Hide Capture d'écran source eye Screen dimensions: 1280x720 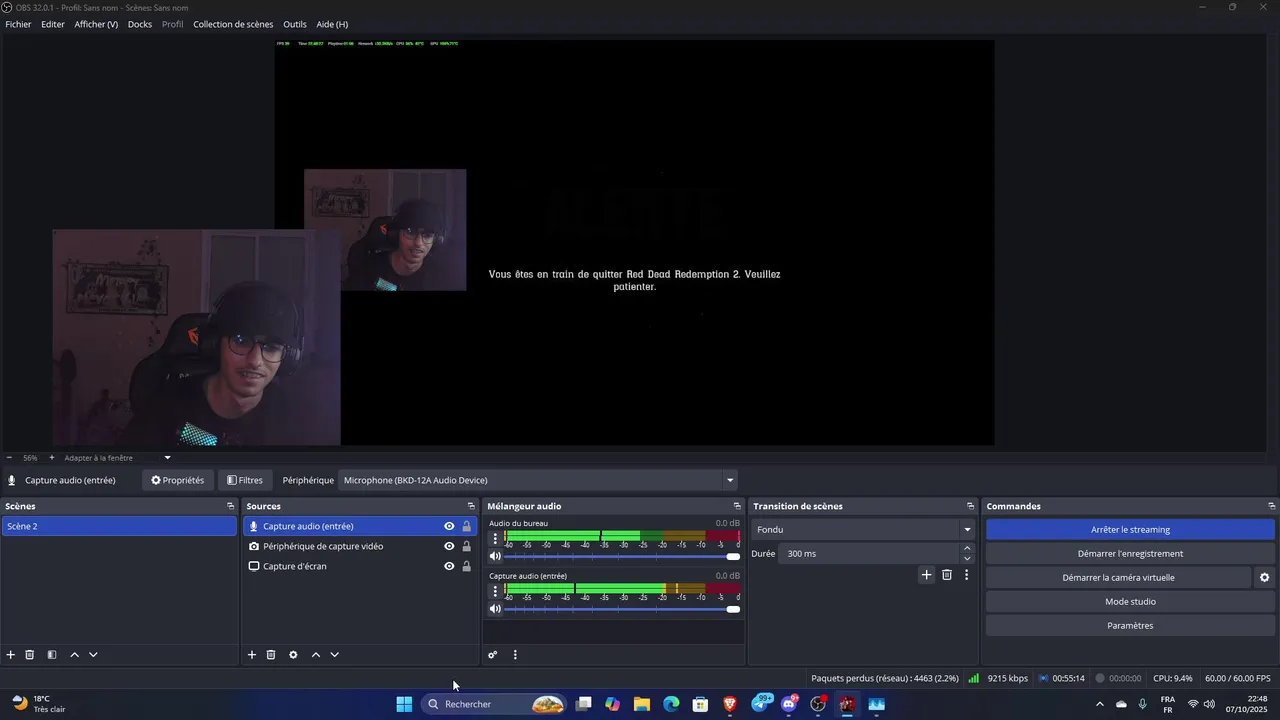click(449, 566)
